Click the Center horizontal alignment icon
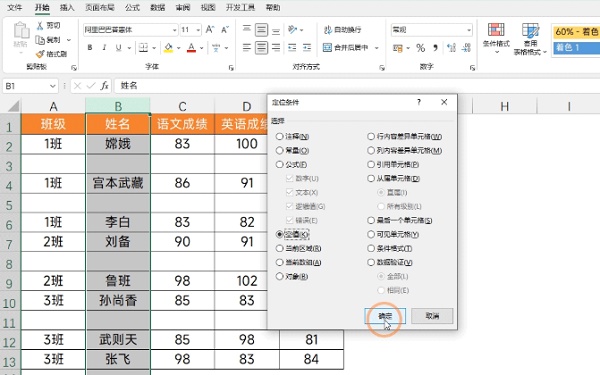600x375 pixels. click(x=261, y=47)
